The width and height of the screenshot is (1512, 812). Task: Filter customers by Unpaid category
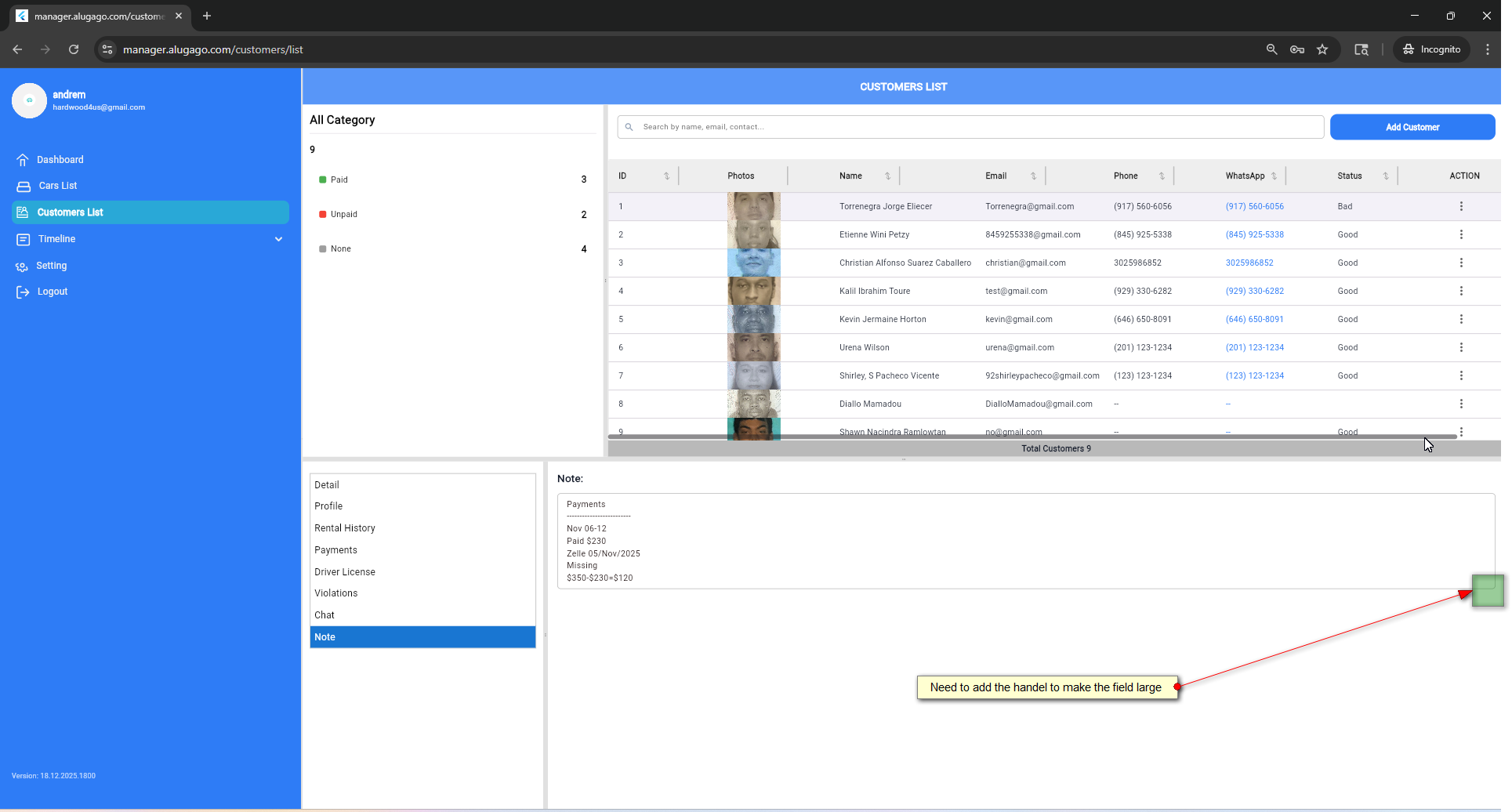(343, 214)
